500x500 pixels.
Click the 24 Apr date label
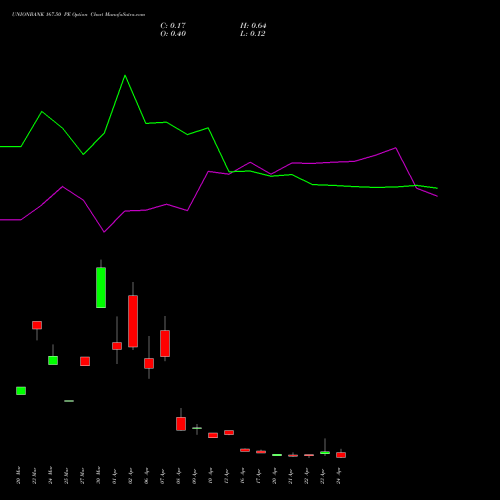pos(338,475)
